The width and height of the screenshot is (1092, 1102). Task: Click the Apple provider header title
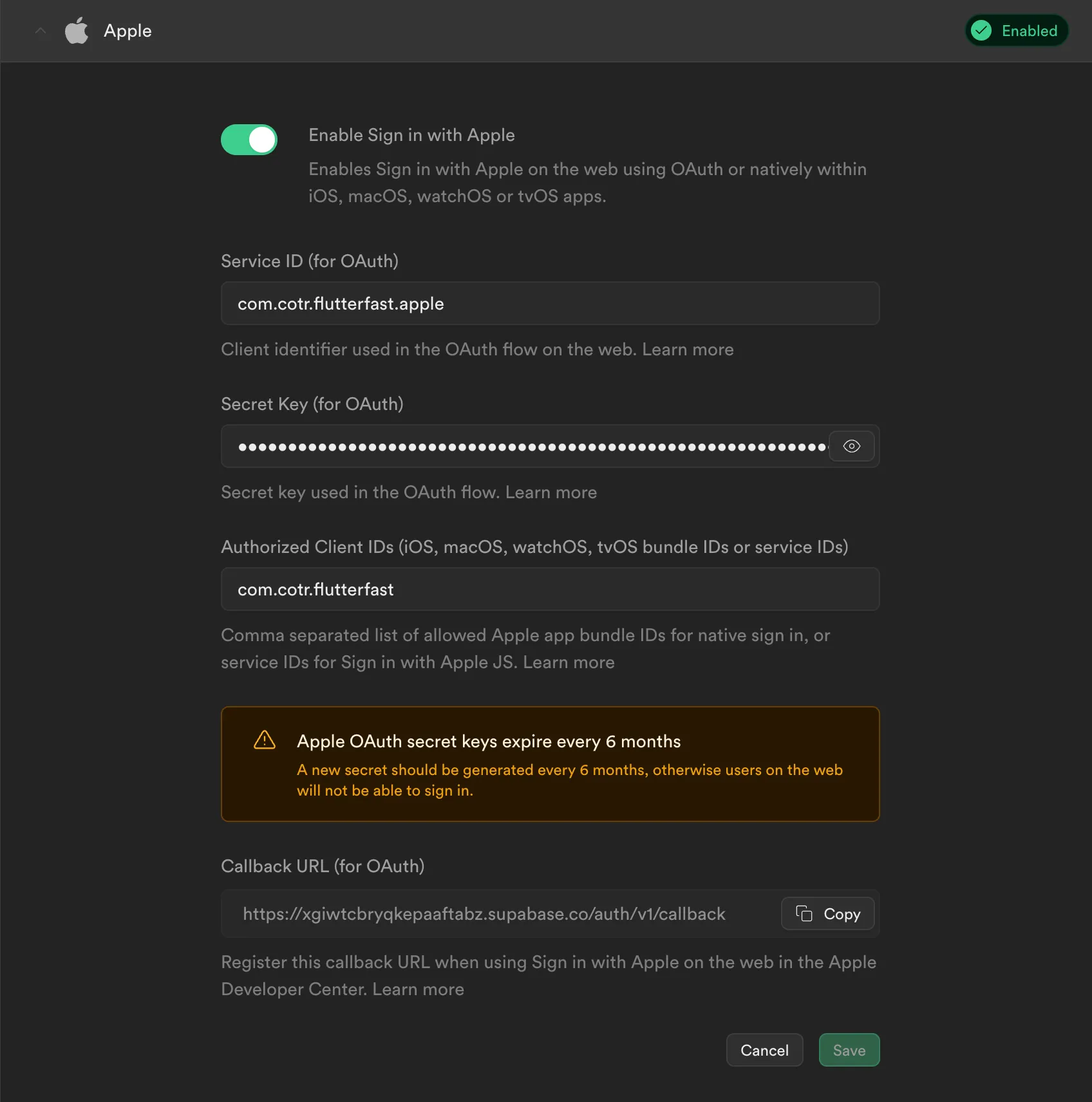click(127, 31)
